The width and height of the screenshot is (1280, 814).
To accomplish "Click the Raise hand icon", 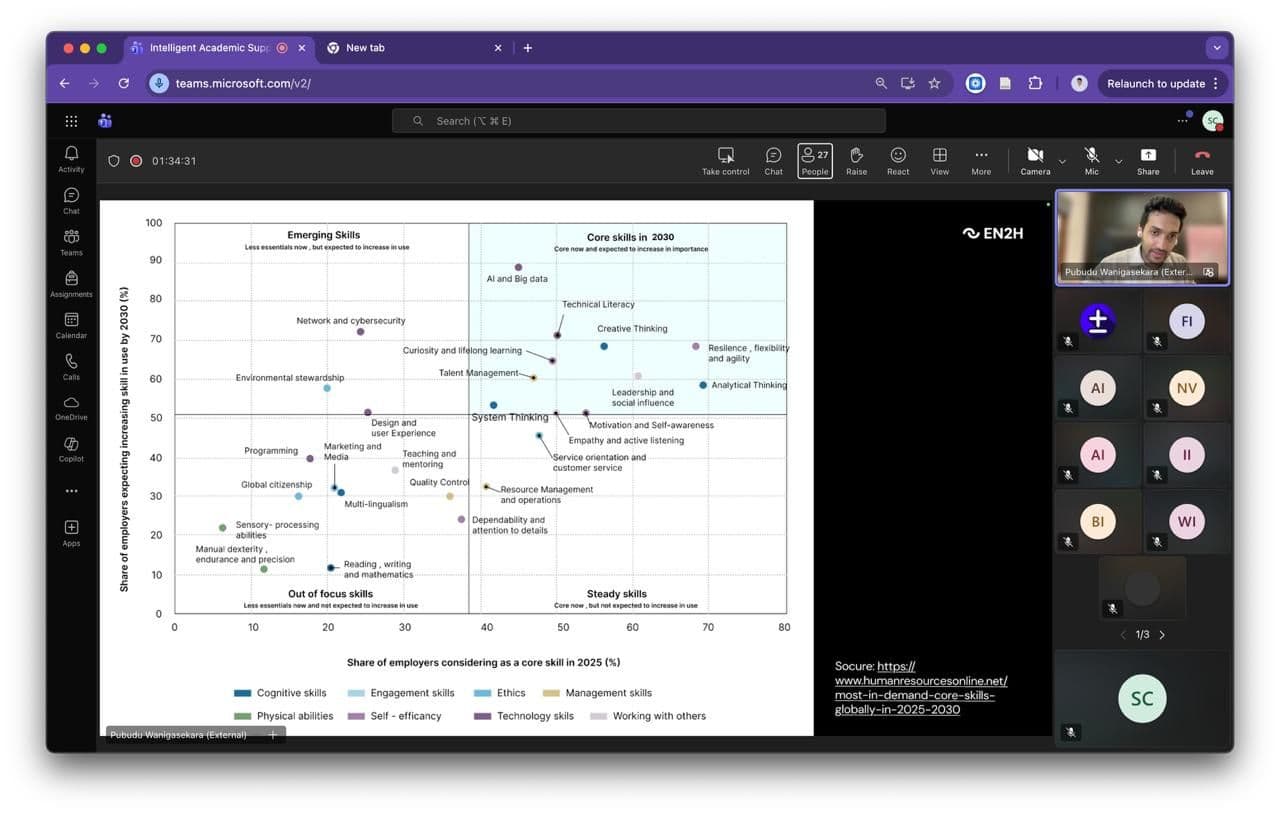I will click(x=856, y=160).
